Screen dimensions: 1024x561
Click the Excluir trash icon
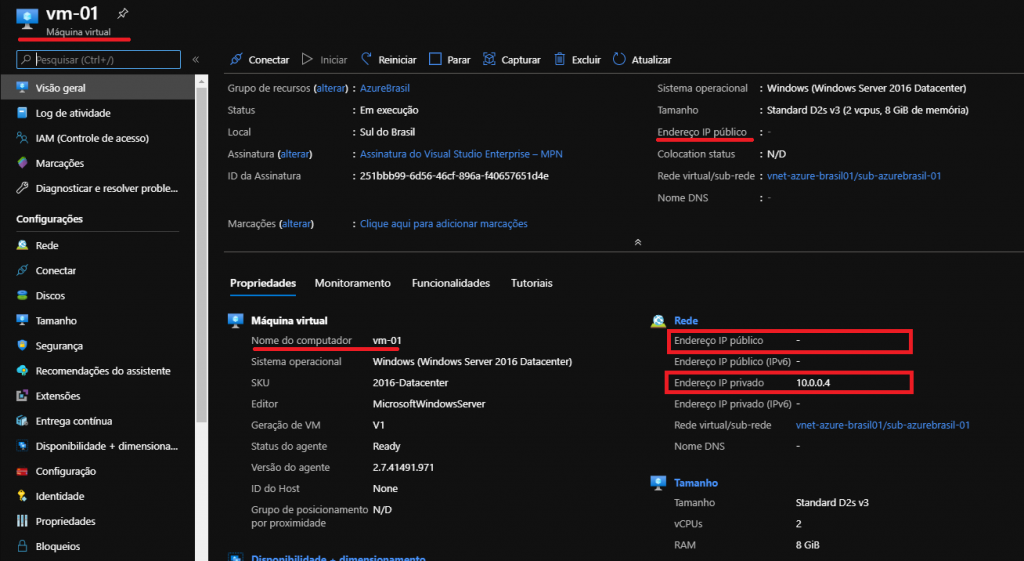pyautogui.click(x=560, y=60)
